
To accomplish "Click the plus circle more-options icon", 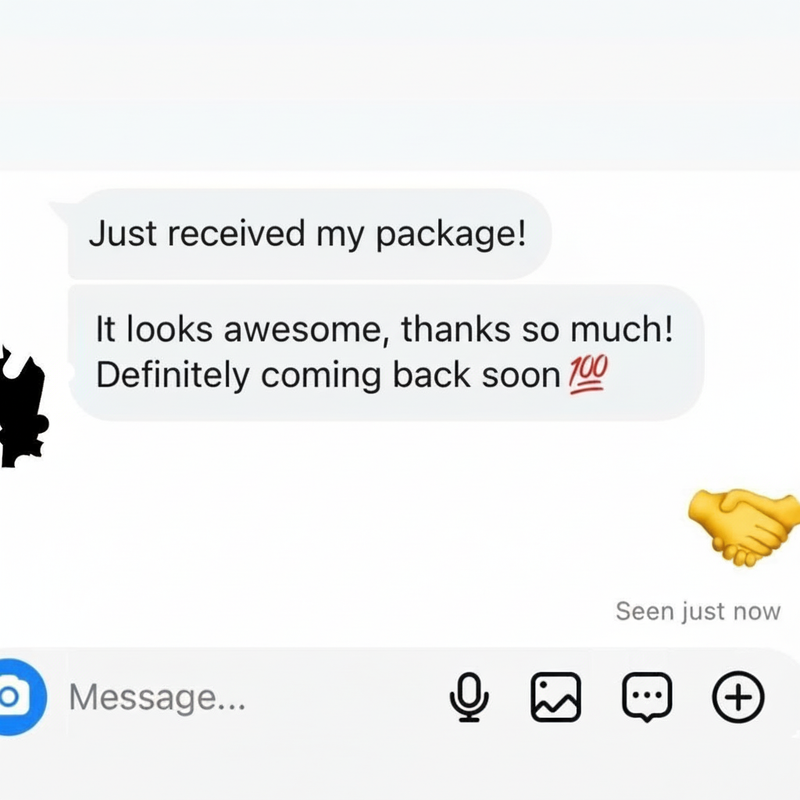I will (x=738, y=697).
